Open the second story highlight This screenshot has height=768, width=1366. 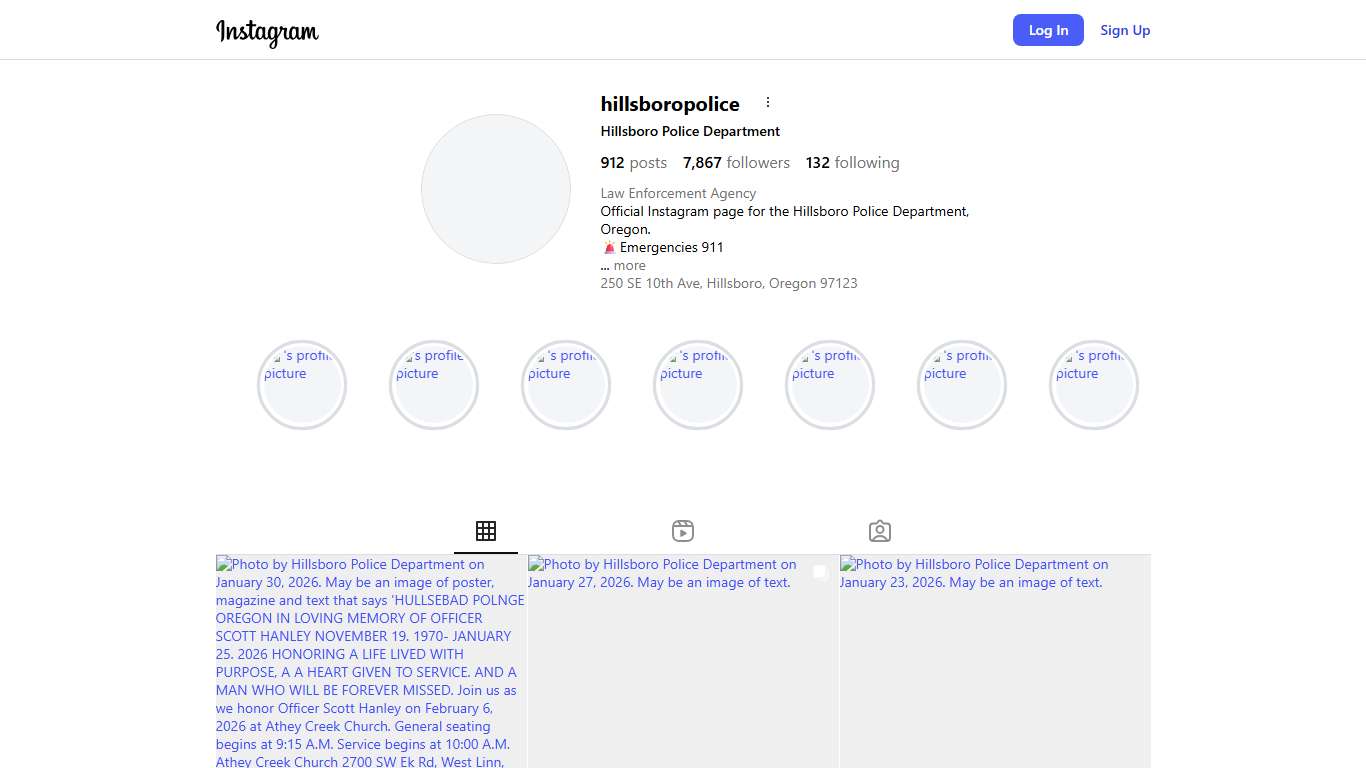[x=434, y=385]
